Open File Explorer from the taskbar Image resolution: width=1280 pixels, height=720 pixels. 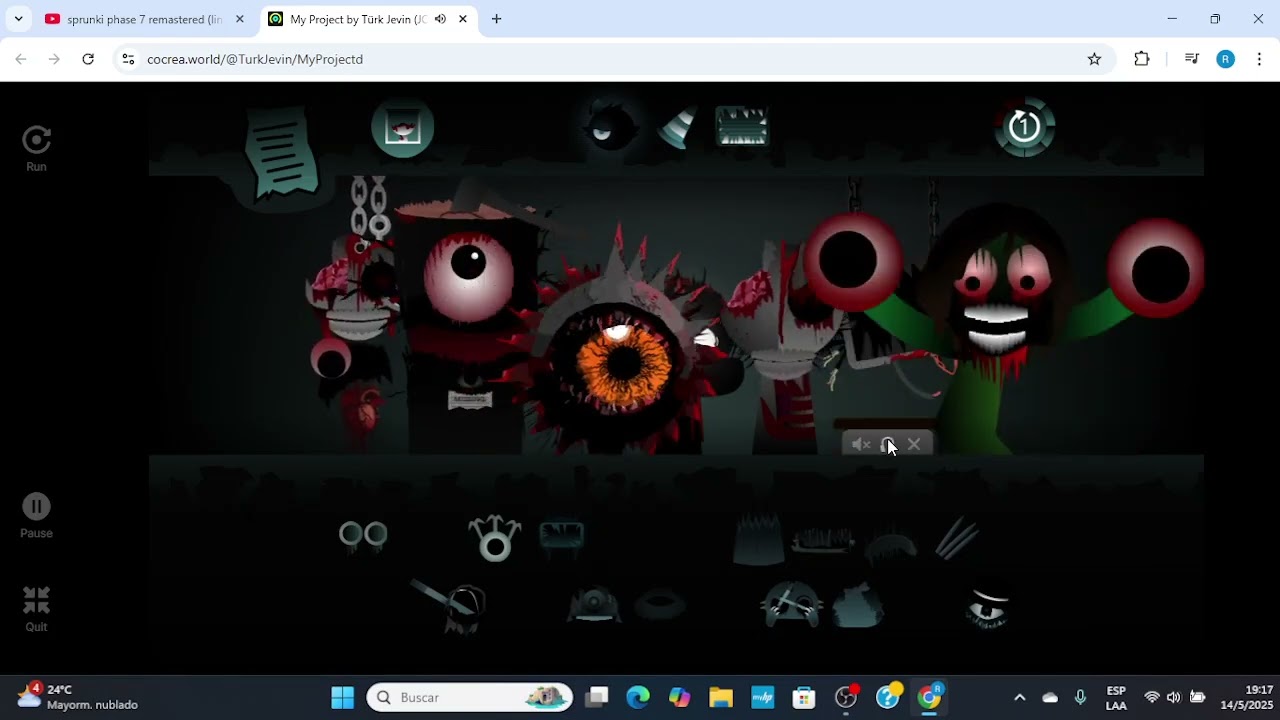721,697
